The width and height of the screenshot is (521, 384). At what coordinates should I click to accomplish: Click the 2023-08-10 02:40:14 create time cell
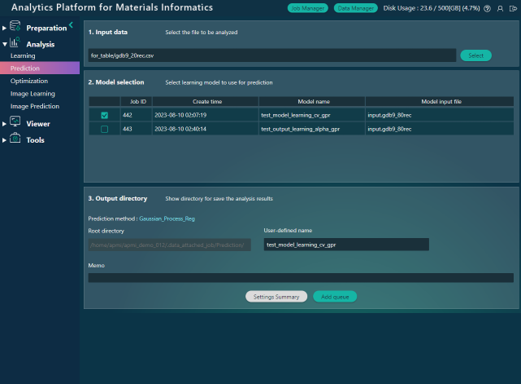205,129
